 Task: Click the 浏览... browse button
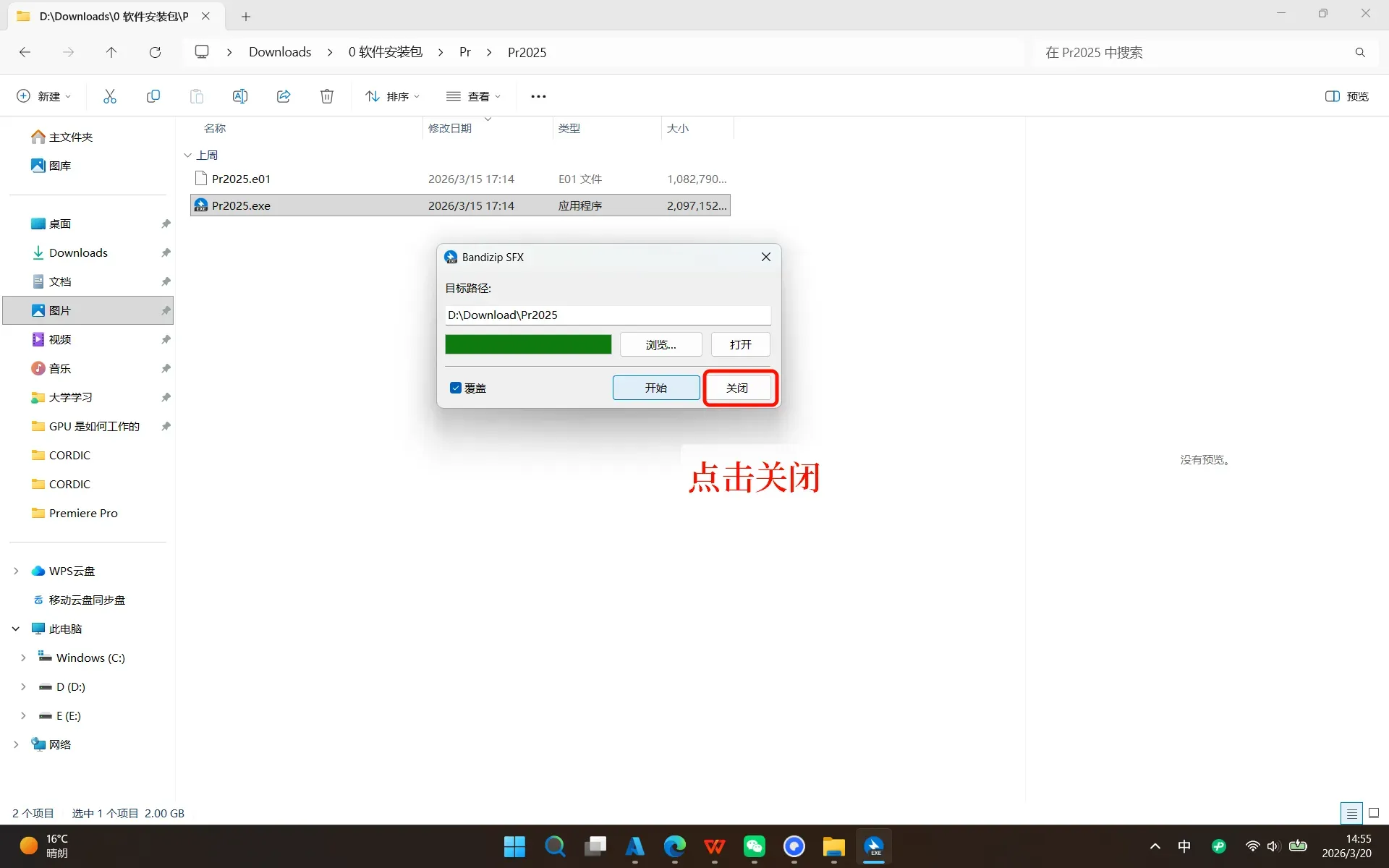pos(660,344)
